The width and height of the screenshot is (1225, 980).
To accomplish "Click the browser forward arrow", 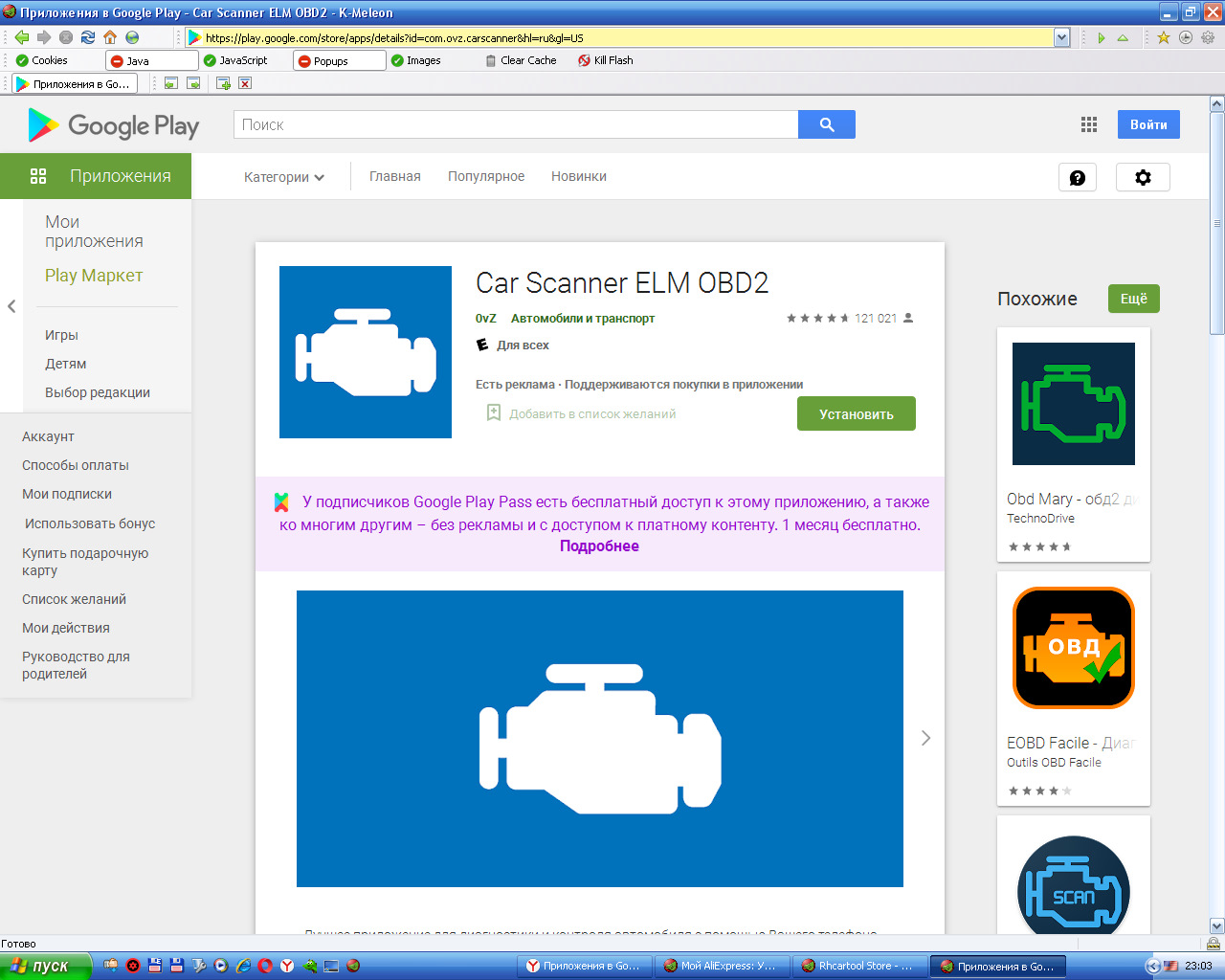I will tap(44, 37).
